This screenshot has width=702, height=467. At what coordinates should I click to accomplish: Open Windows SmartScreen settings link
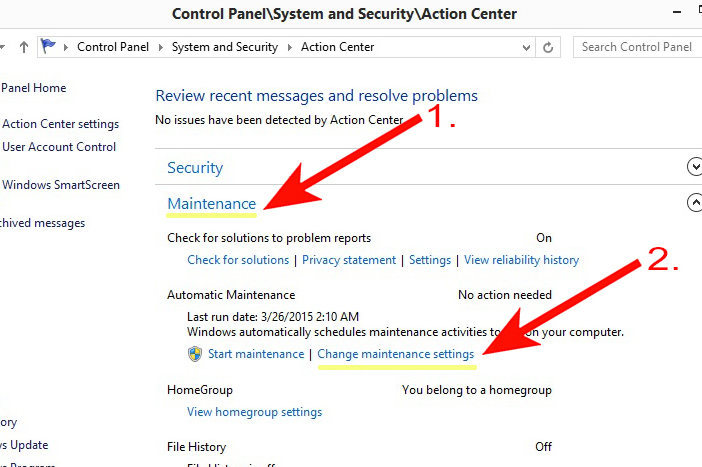(60, 185)
